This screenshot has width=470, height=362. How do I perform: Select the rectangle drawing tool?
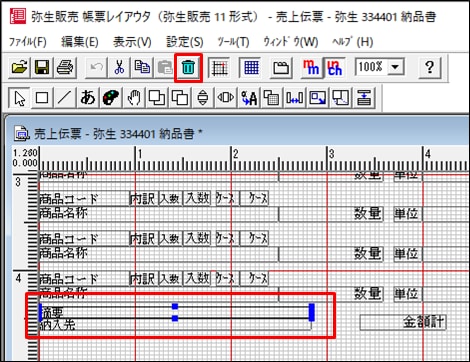coord(42,98)
